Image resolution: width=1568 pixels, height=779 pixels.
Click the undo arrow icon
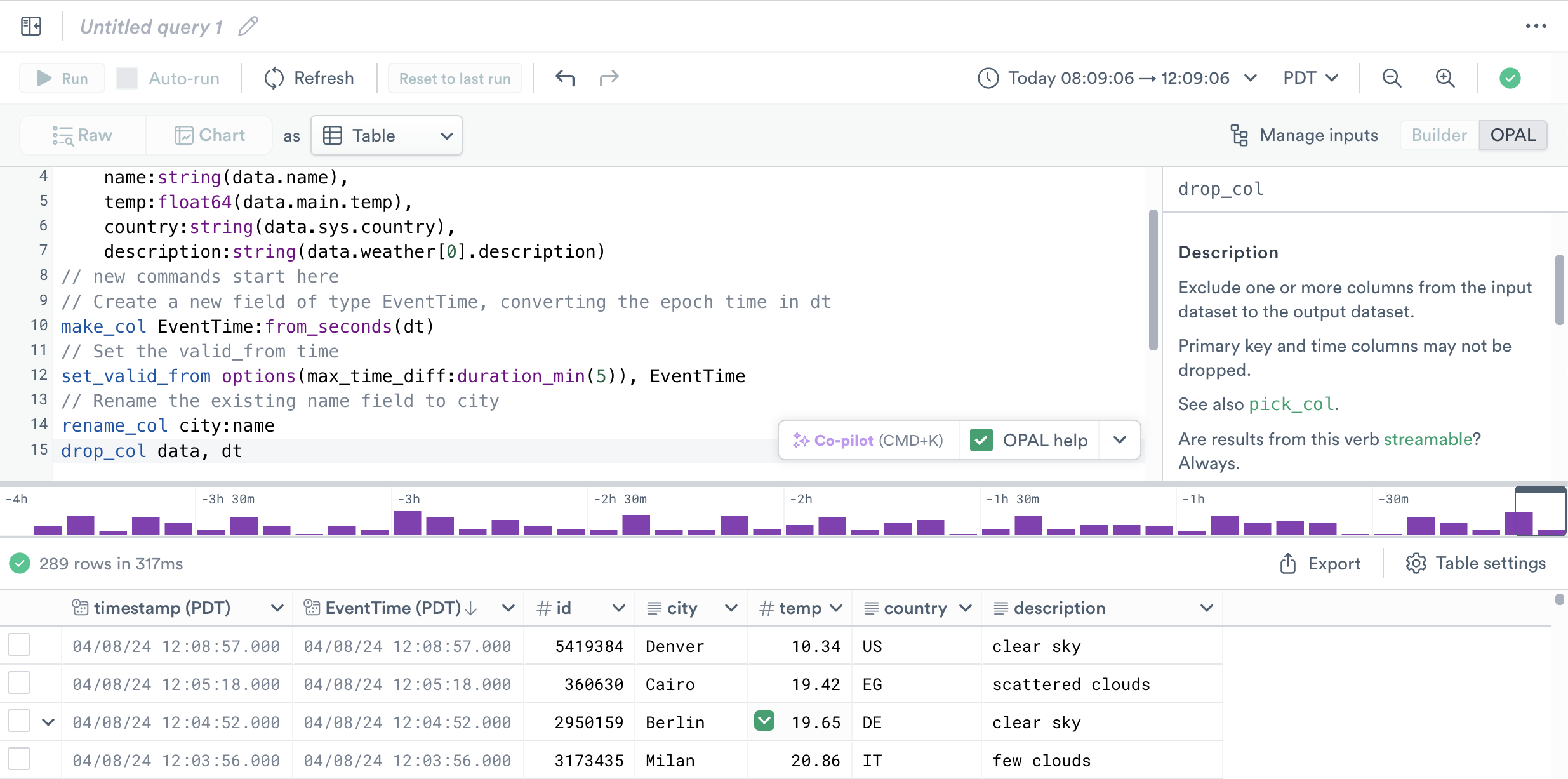(564, 78)
